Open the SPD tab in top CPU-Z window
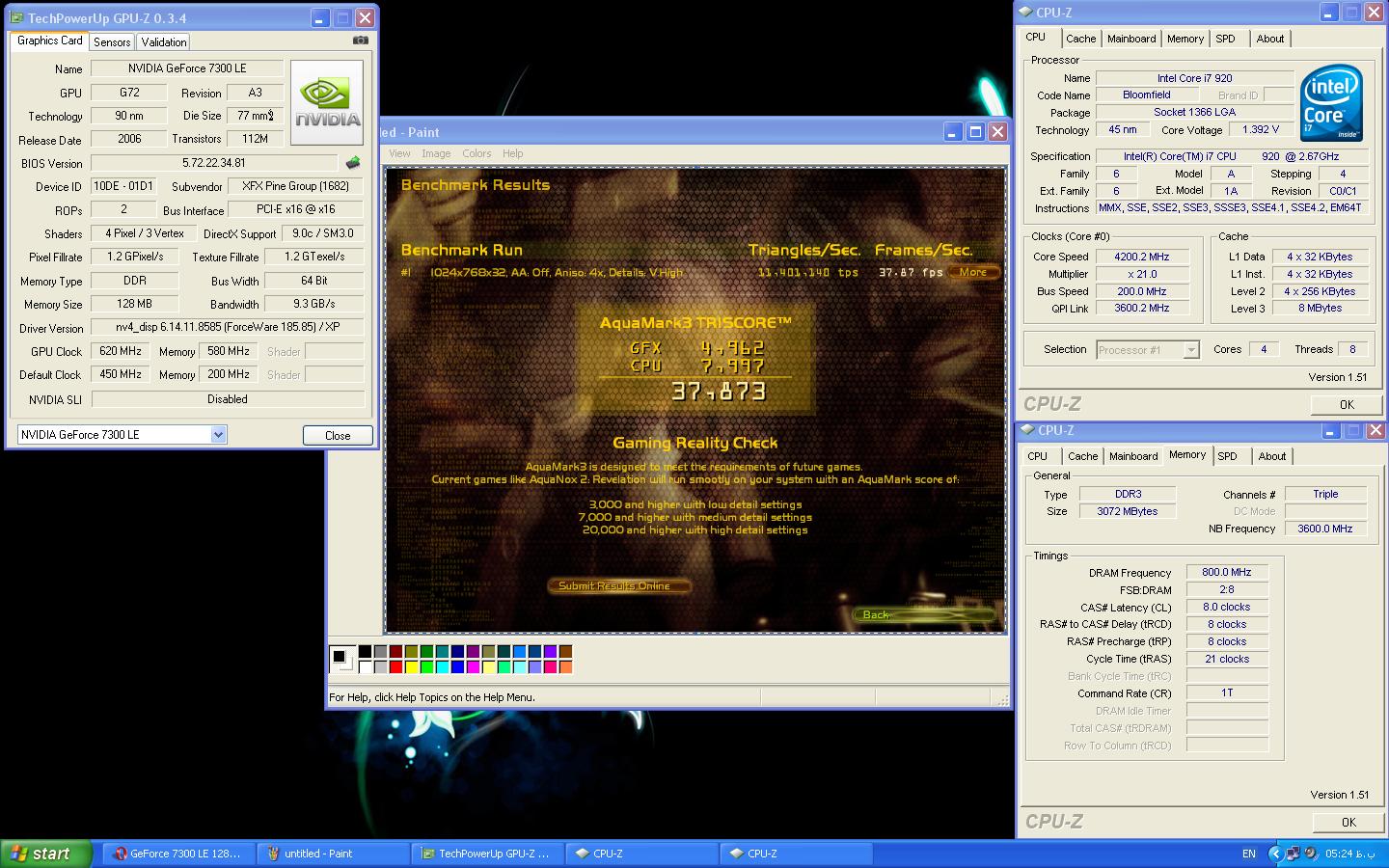Viewport: 1389px width, 868px height. [1225, 39]
